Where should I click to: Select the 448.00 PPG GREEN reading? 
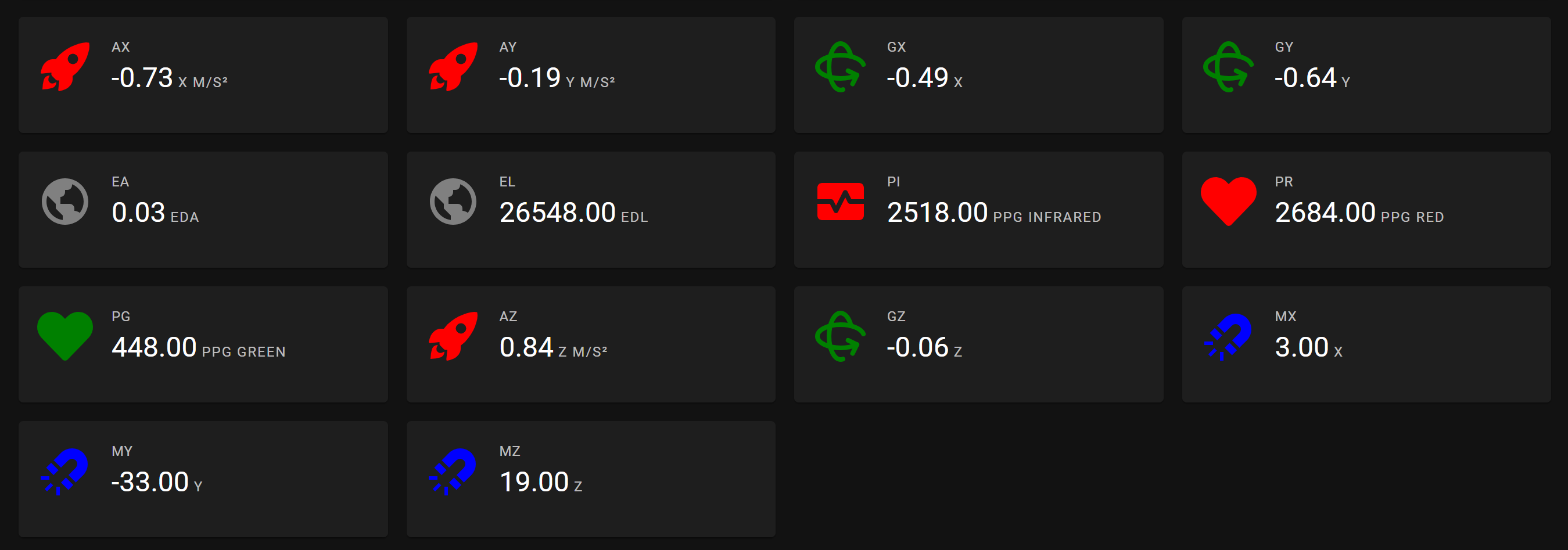coord(199,348)
